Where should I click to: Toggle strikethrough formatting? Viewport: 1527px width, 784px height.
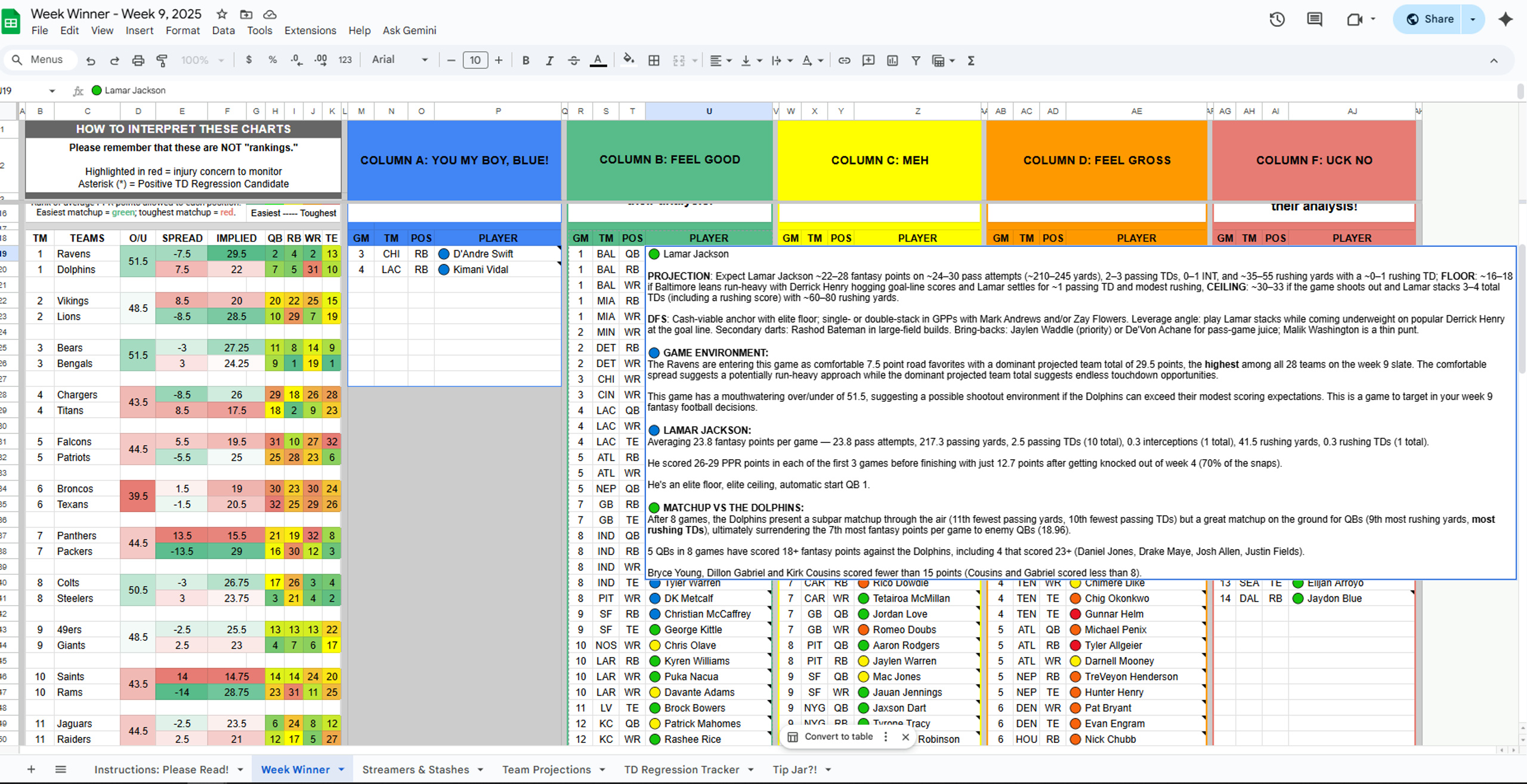click(574, 60)
